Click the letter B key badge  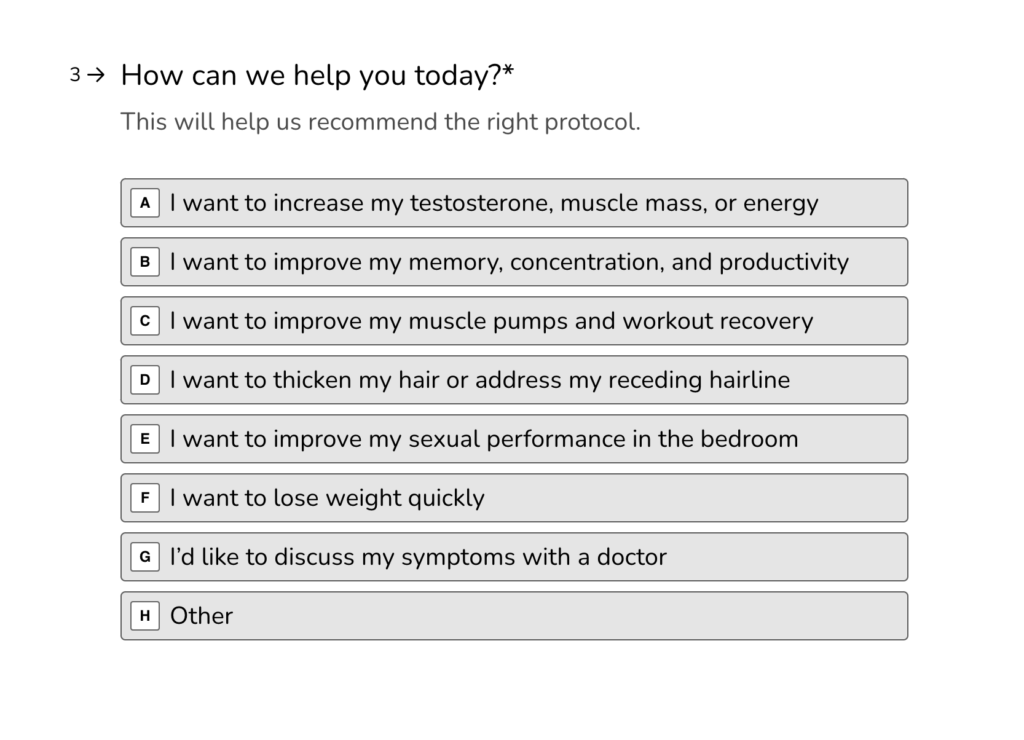pyautogui.click(x=145, y=262)
